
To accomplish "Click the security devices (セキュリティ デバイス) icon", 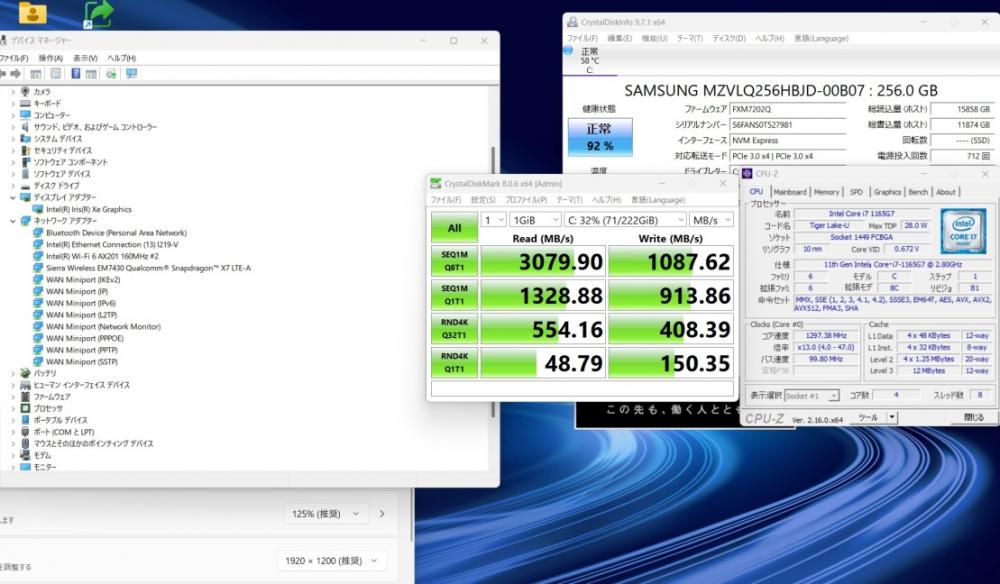I will tap(26, 150).
